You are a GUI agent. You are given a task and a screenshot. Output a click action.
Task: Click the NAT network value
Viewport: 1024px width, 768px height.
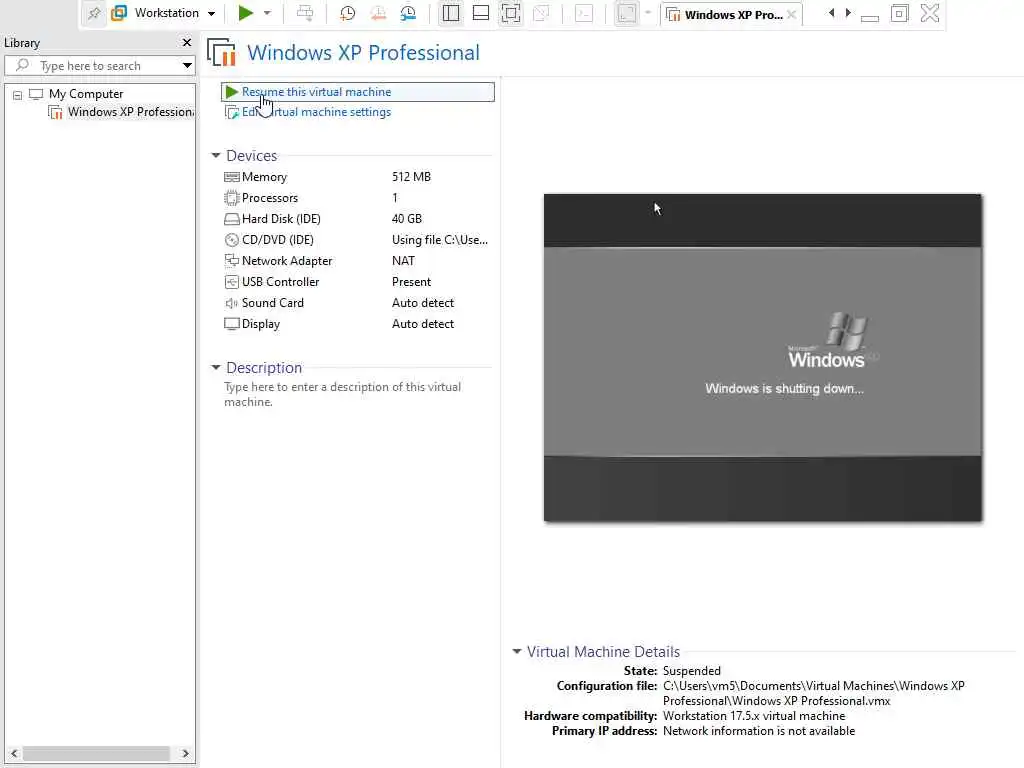click(403, 261)
